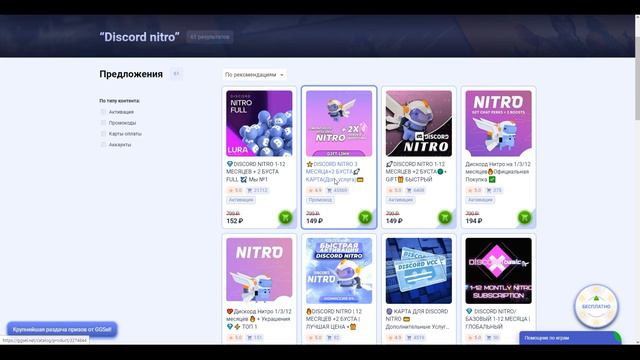Open DISCORD NITRO 1-12 МЕСЯЦЕВ FULL Мы №1 listing

pyautogui.click(x=256, y=171)
